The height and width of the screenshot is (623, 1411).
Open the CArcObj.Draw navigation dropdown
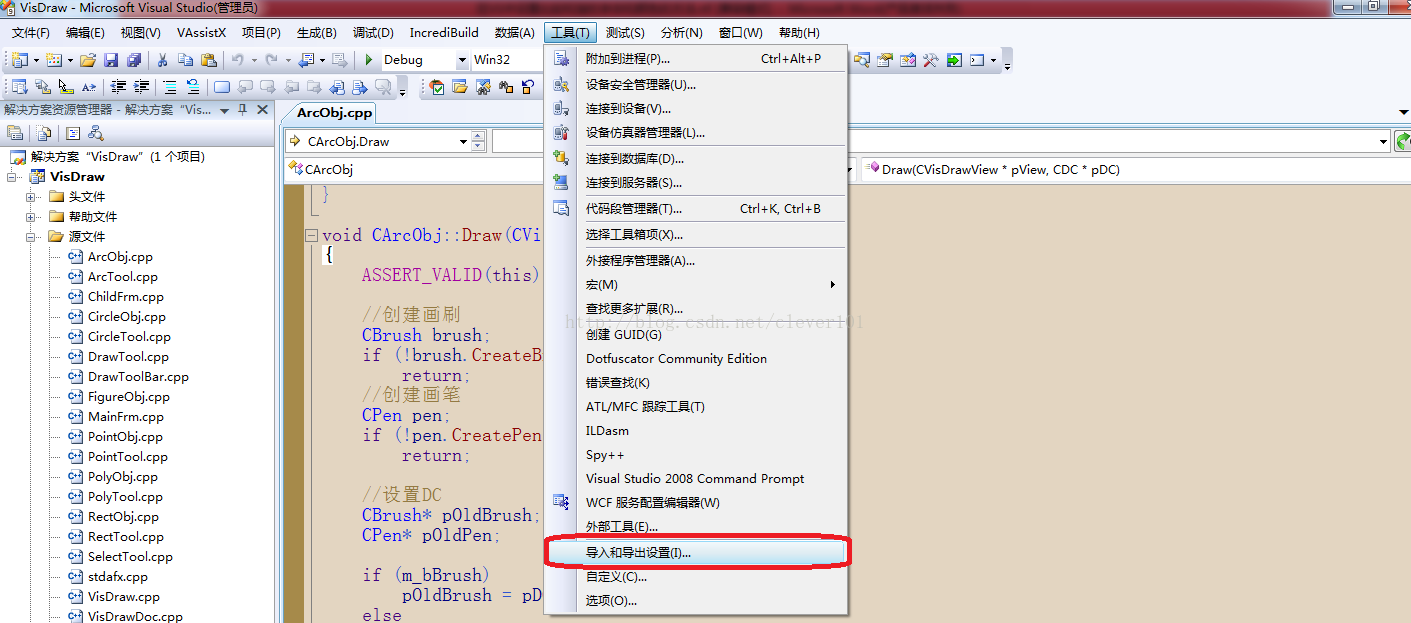(x=463, y=142)
